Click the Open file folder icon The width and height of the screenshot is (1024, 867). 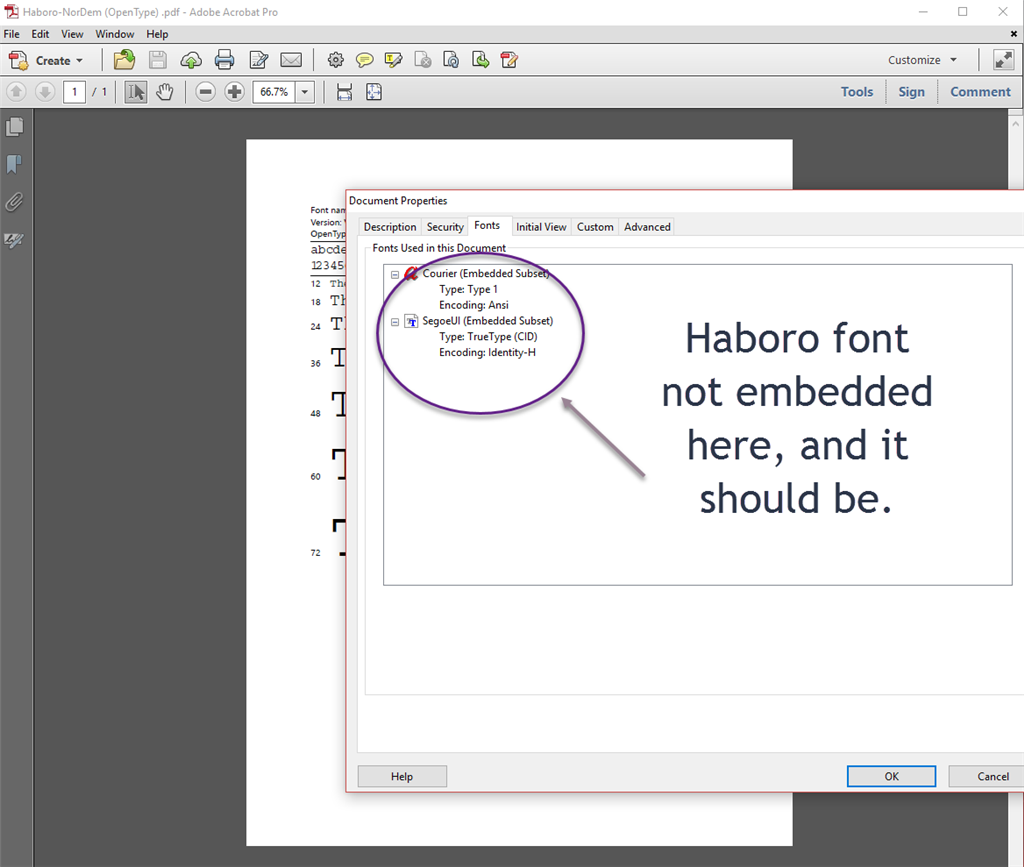[x=124, y=60]
